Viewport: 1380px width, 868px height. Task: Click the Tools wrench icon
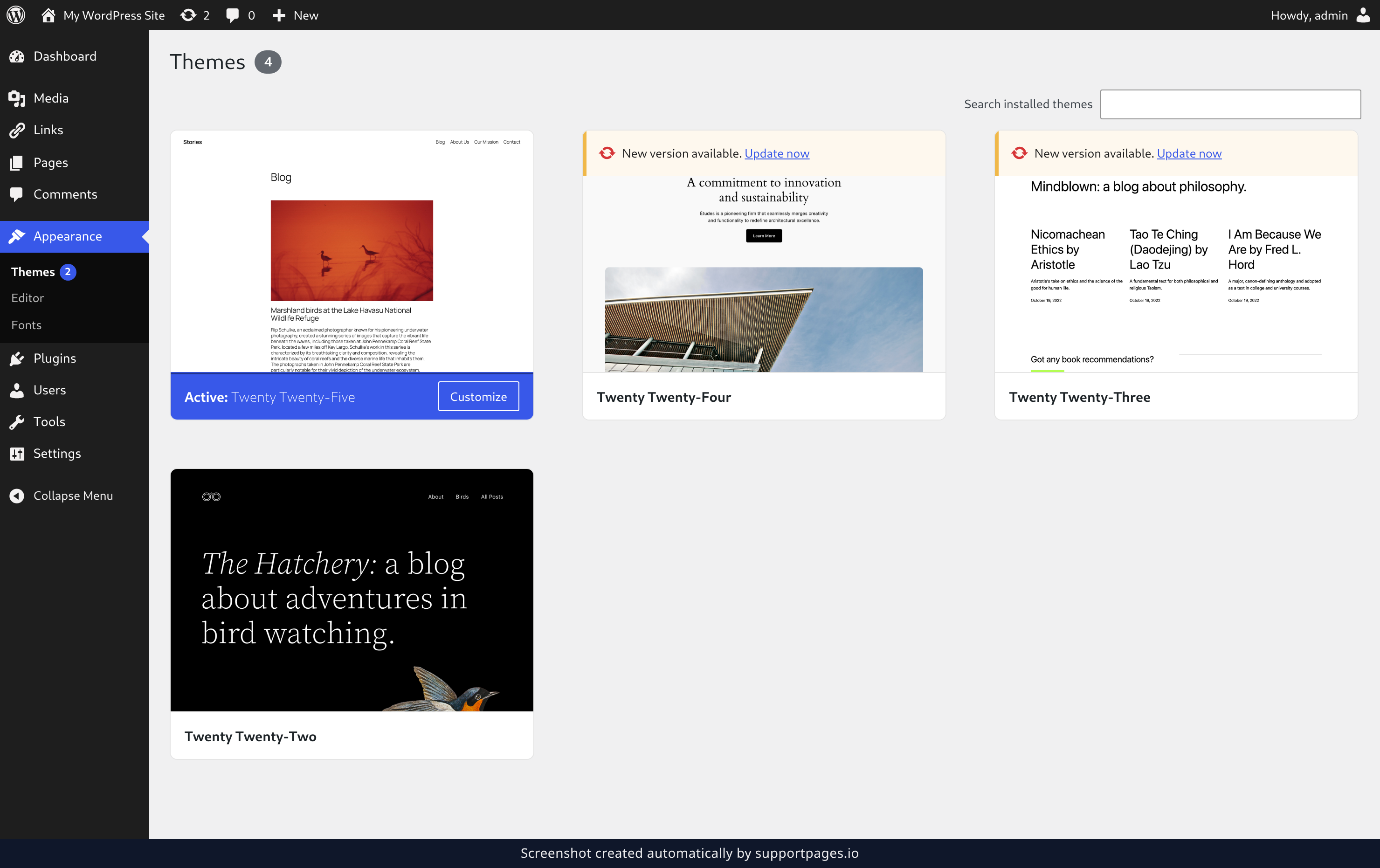[17, 422]
